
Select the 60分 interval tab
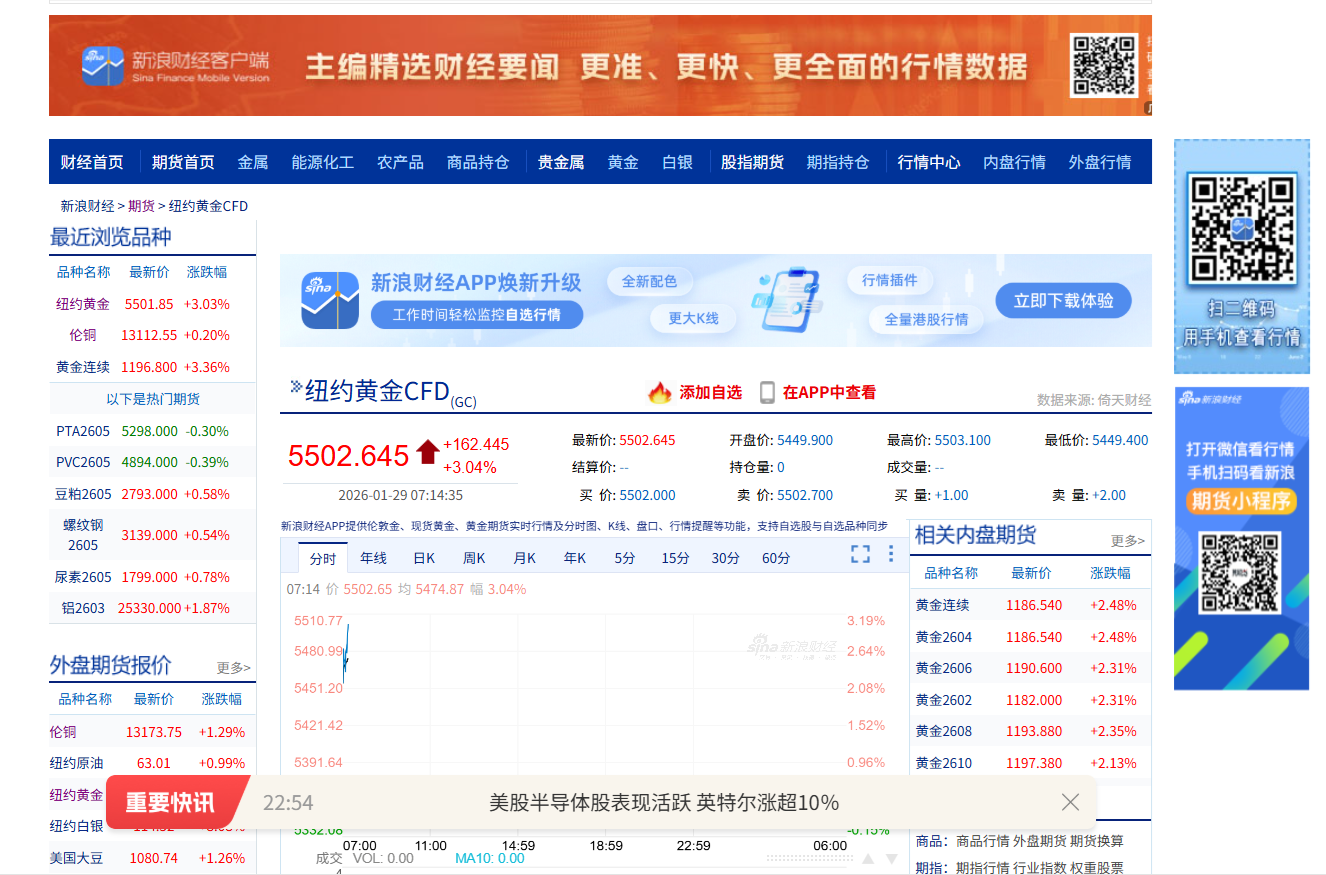(776, 558)
